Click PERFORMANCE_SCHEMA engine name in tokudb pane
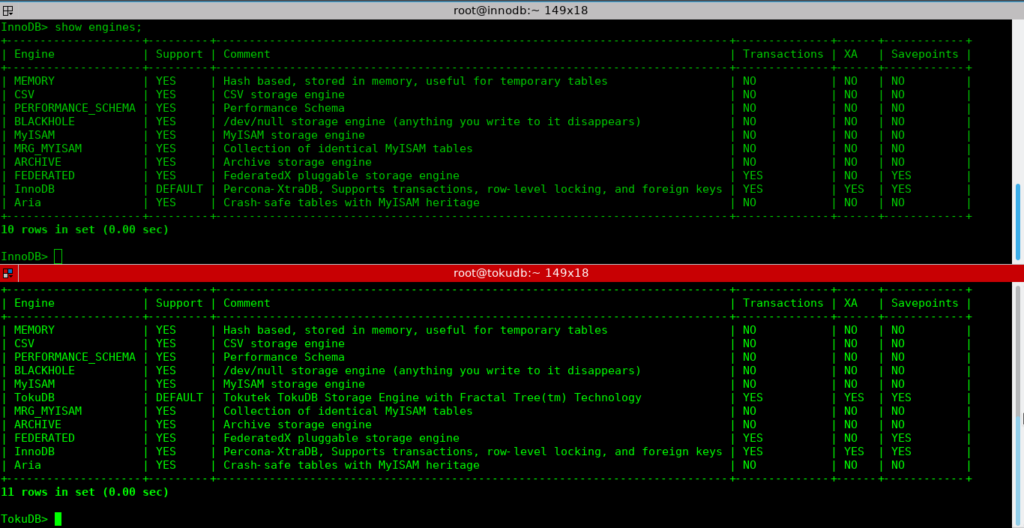Image resolution: width=1024 pixels, height=528 pixels. [x=75, y=357]
